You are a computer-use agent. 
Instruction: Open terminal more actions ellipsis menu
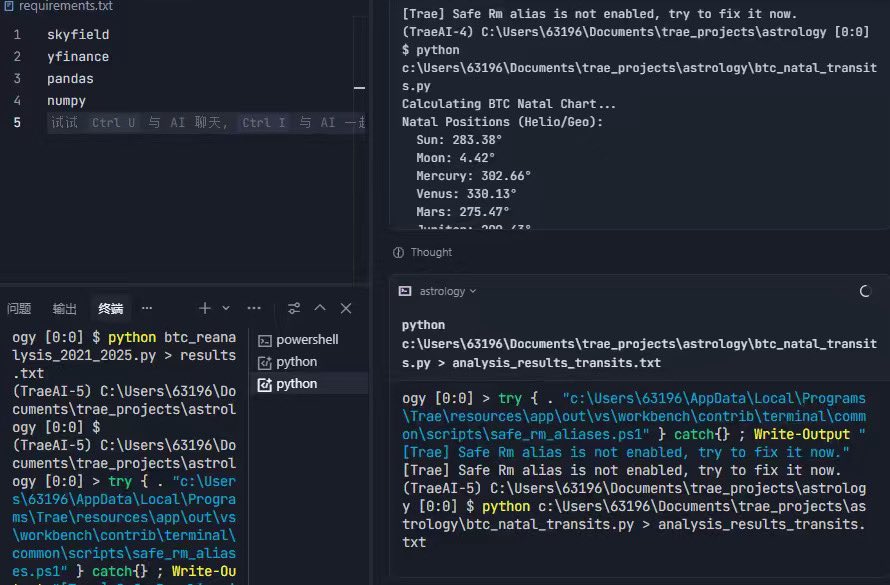pyautogui.click(x=254, y=308)
